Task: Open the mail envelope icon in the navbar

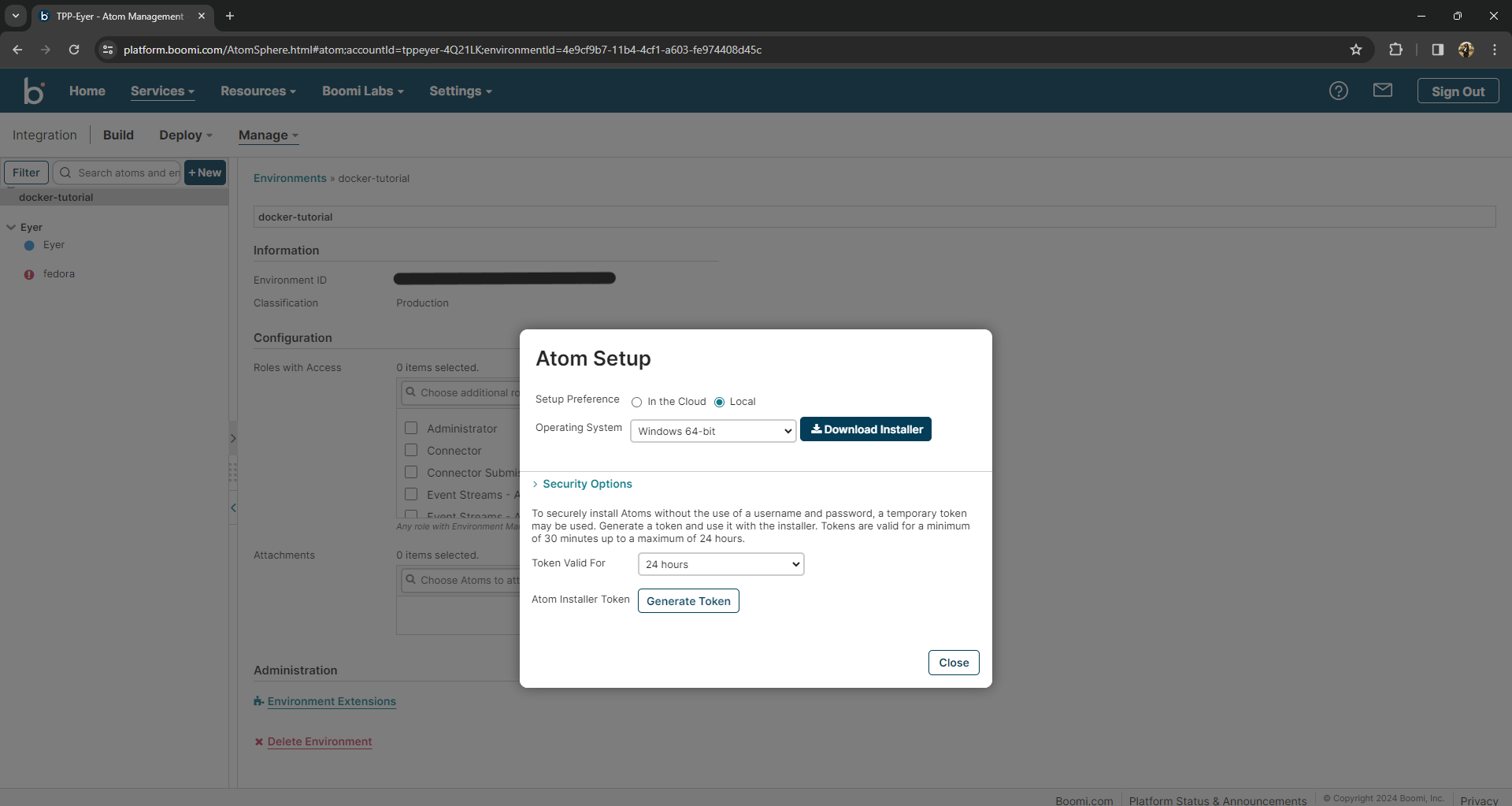Action: [1384, 90]
